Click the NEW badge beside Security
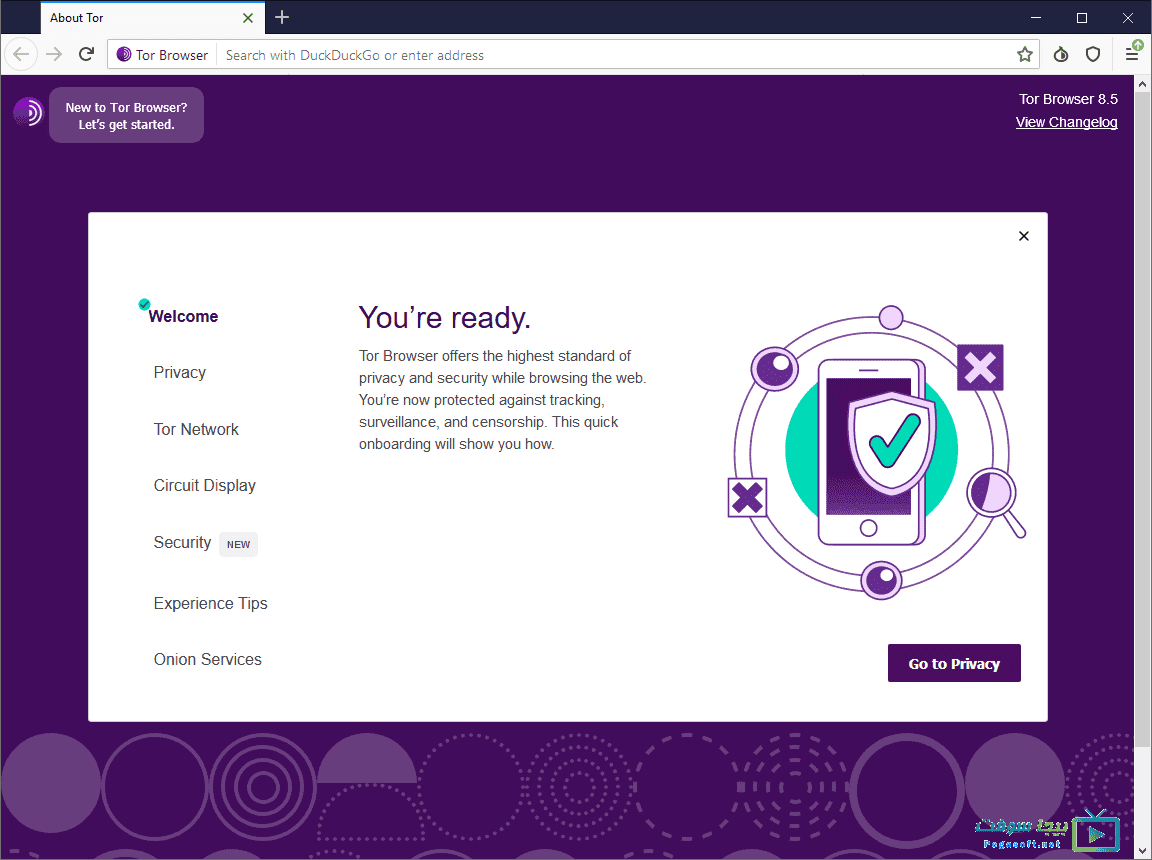1152x860 pixels. pyautogui.click(x=238, y=544)
